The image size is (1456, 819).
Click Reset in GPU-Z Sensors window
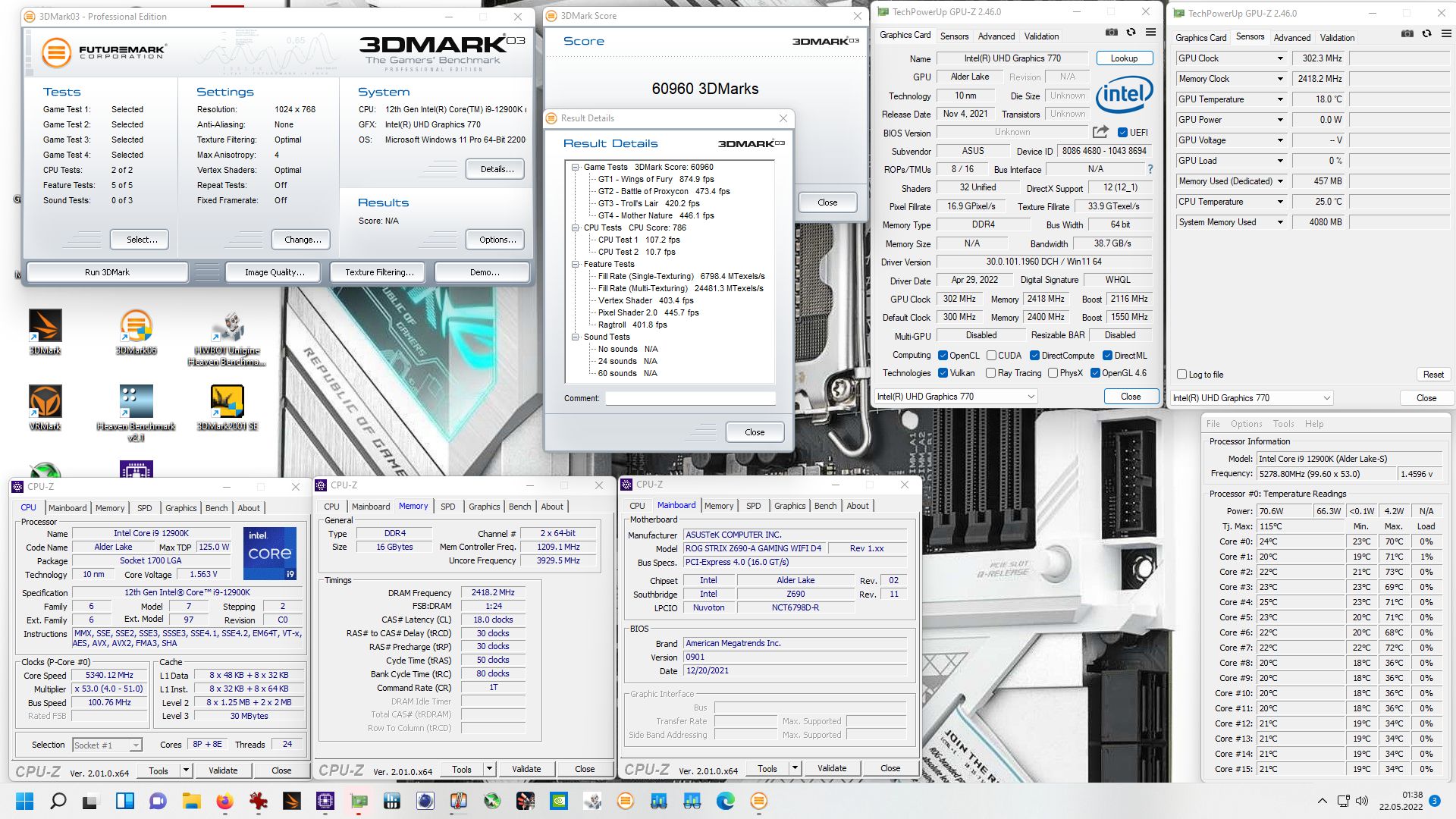point(1432,375)
